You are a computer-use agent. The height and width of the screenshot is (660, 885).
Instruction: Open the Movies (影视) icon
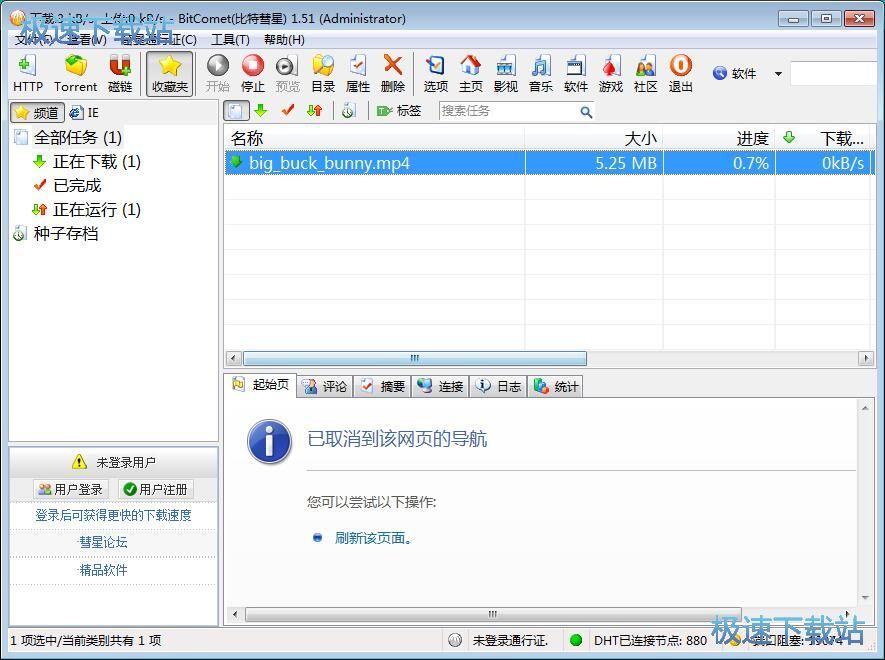(x=506, y=73)
